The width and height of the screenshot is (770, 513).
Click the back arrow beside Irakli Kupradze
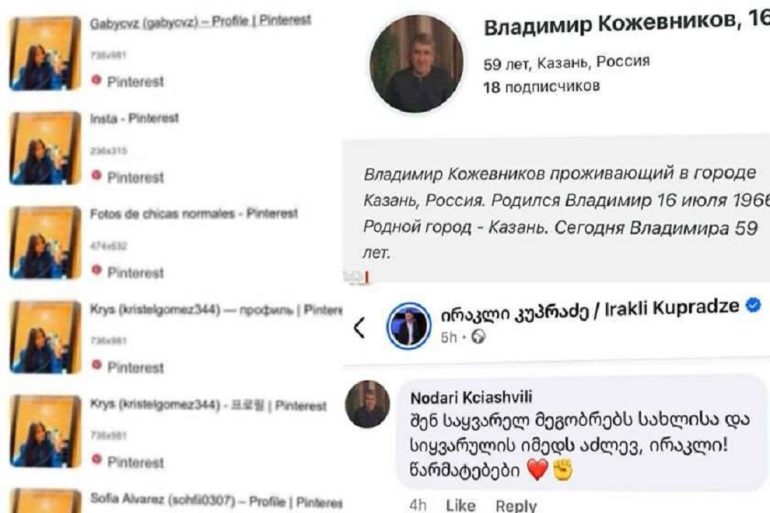359,327
